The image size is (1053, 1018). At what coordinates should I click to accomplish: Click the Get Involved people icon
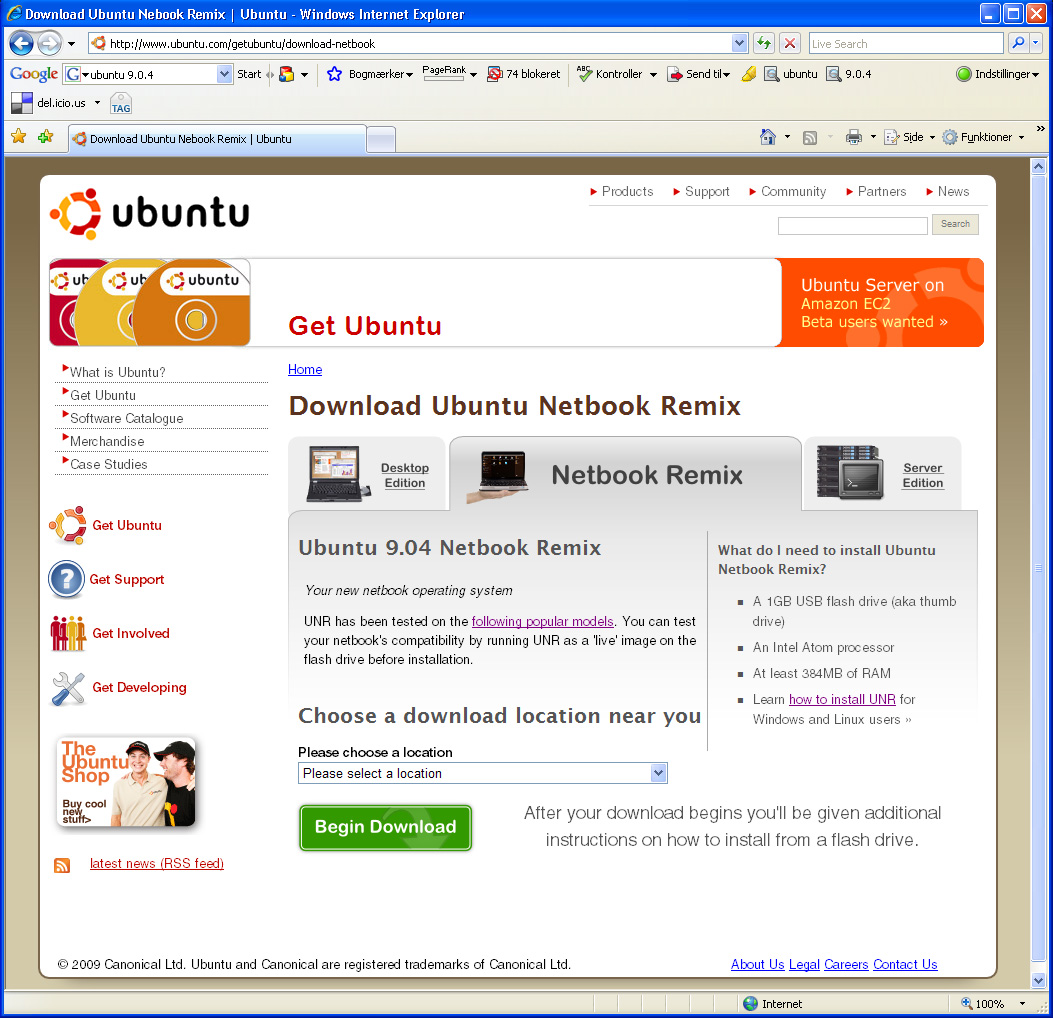(x=68, y=633)
